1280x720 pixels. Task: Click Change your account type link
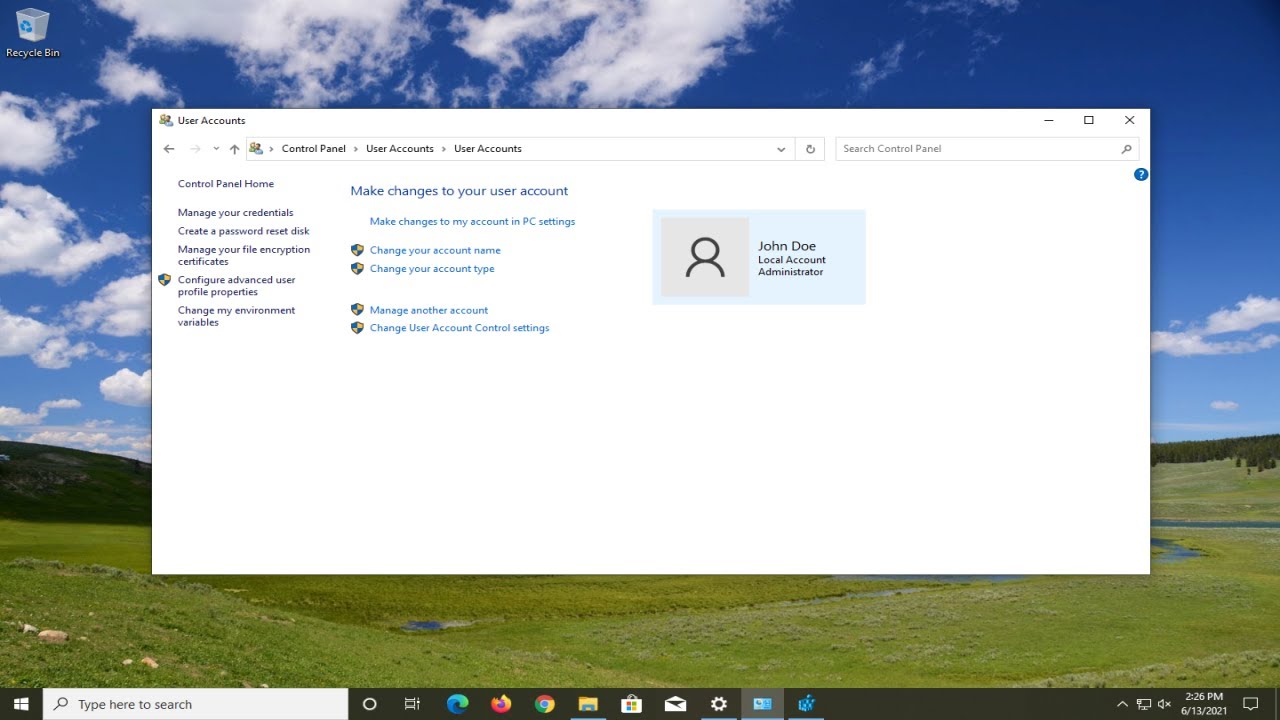click(x=432, y=268)
